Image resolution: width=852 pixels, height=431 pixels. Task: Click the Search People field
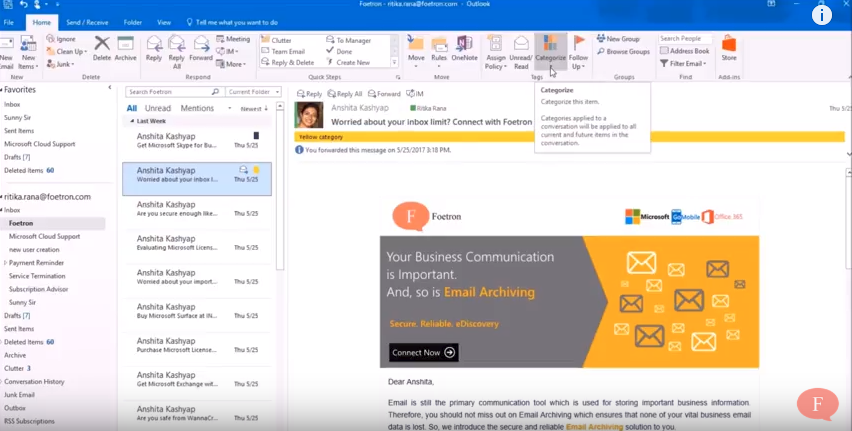(686, 39)
